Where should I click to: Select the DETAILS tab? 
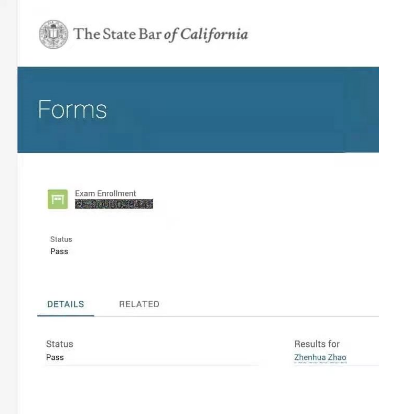click(x=66, y=304)
